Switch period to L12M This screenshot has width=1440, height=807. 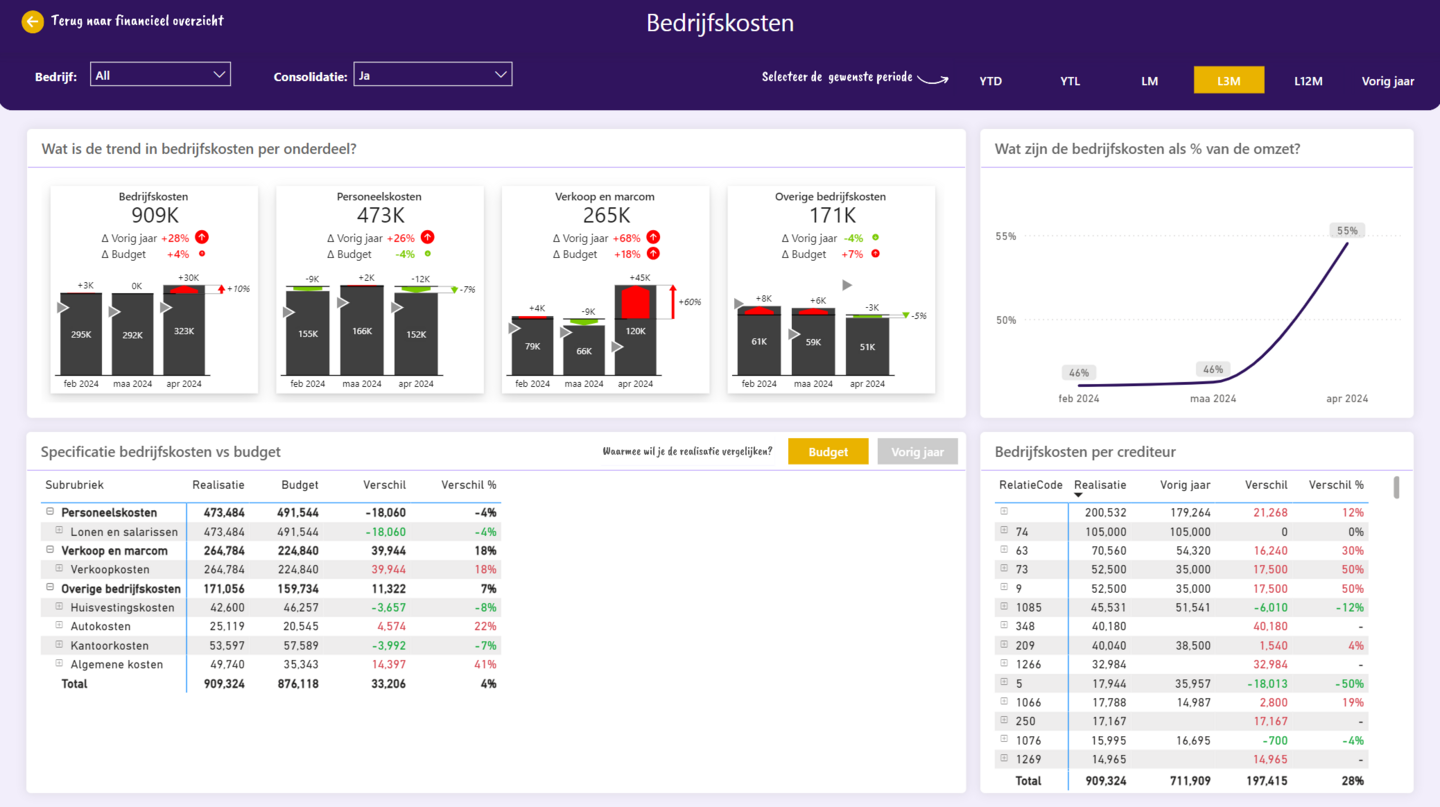pos(1308,81)
